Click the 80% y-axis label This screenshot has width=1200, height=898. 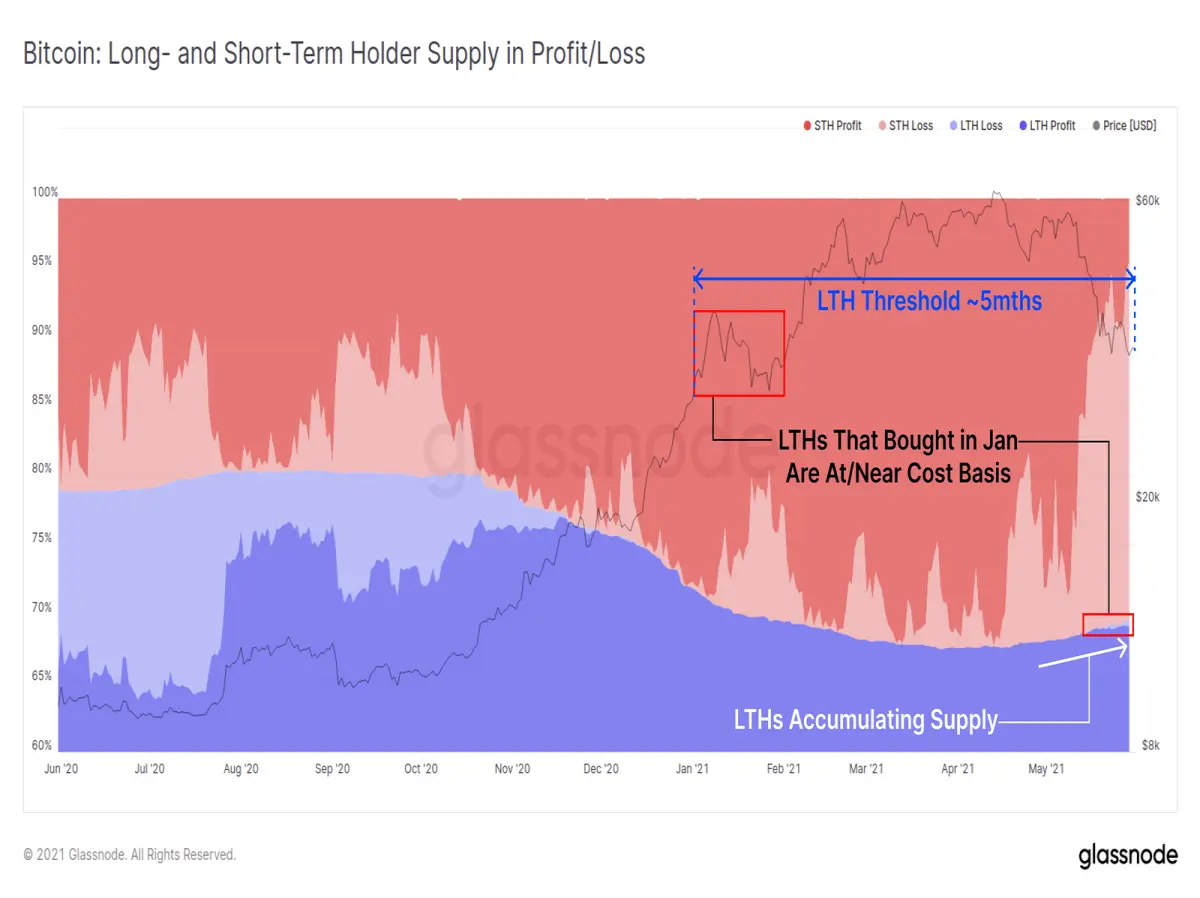[x=43, y=468]
